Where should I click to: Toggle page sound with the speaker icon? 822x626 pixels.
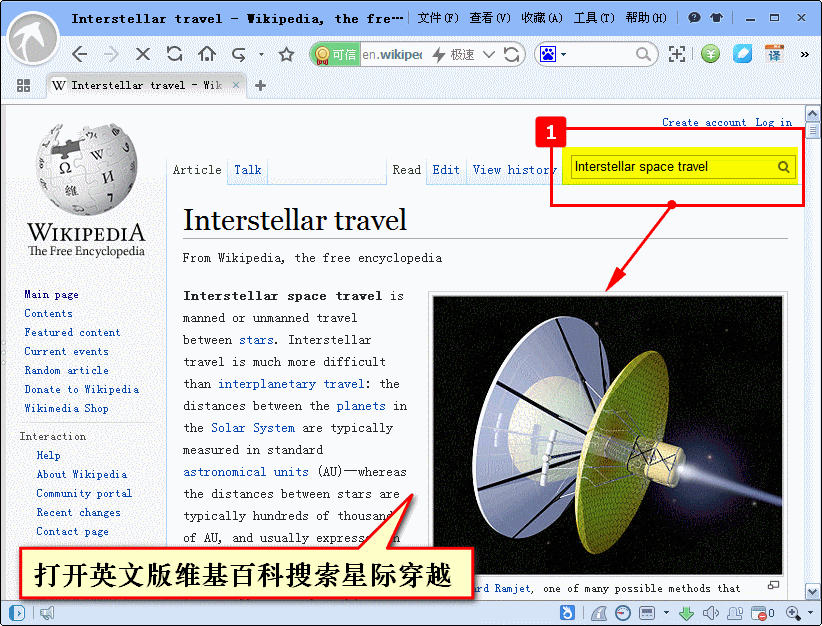pyautogui.click(x=711, y=612)
